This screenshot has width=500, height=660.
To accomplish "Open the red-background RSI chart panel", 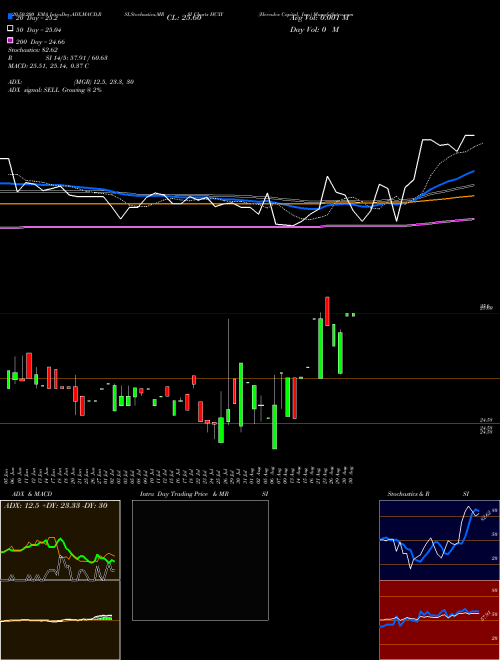I will point(439,620).
